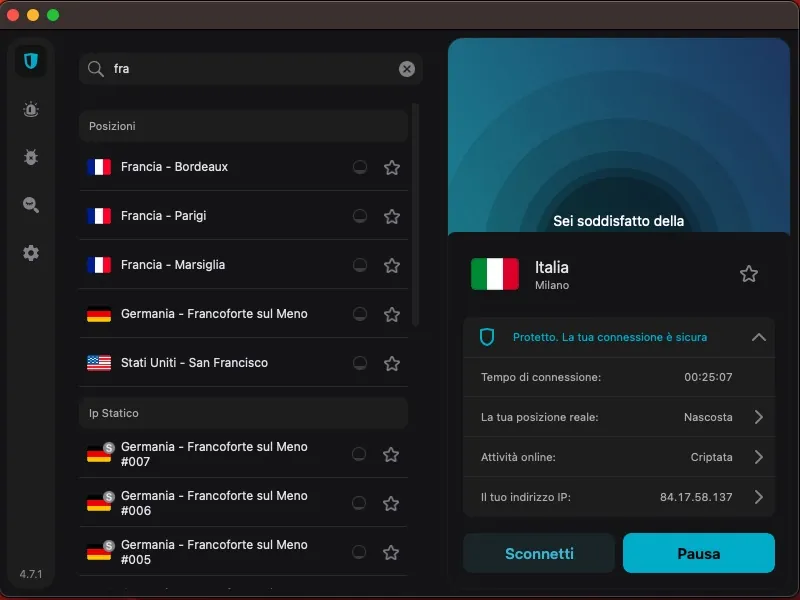Clear the search field with the X icon
The image size is (800, 600).
click(406, 68)
